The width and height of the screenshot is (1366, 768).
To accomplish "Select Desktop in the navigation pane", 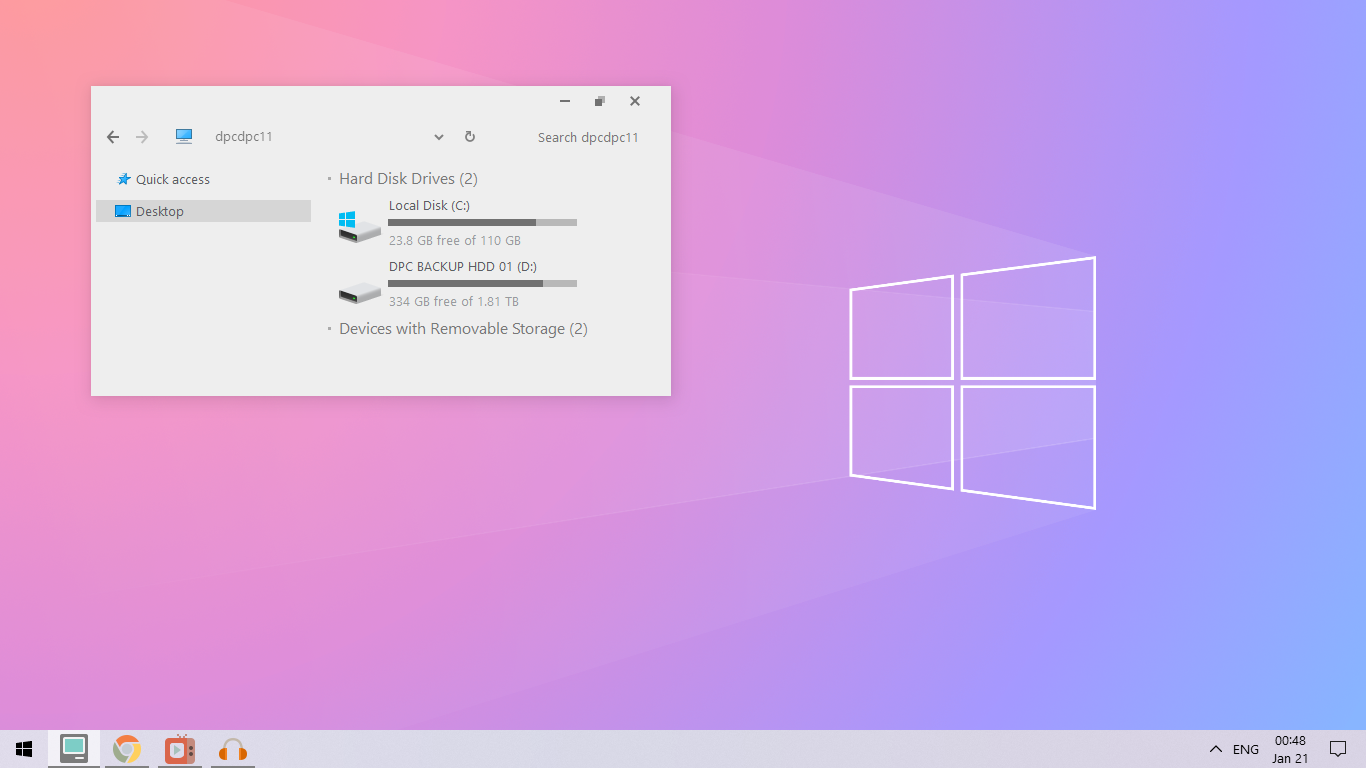I will click(x=204, y=211).
